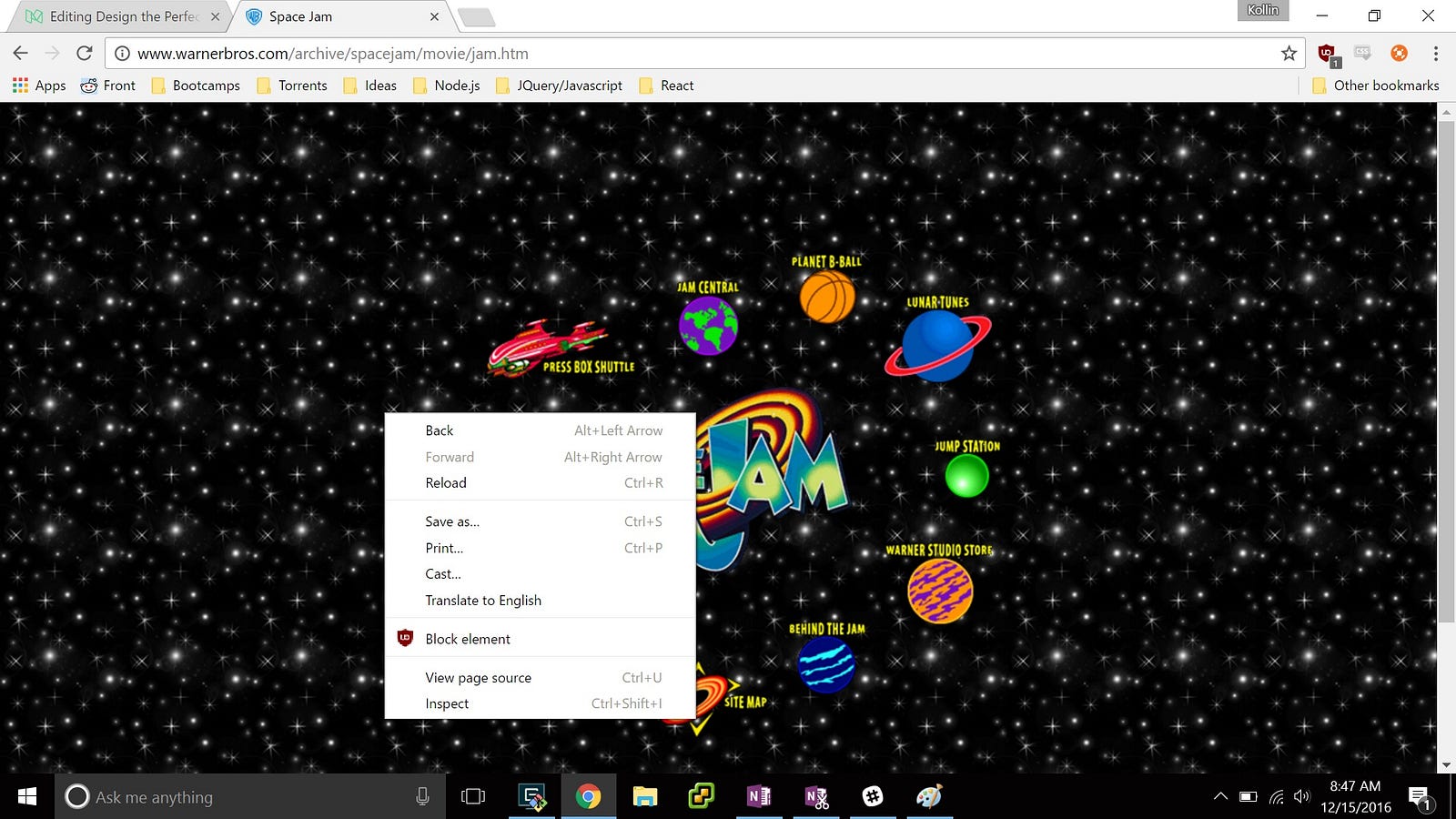
Task: Go back using the browser back arrow
Action: 21,54
